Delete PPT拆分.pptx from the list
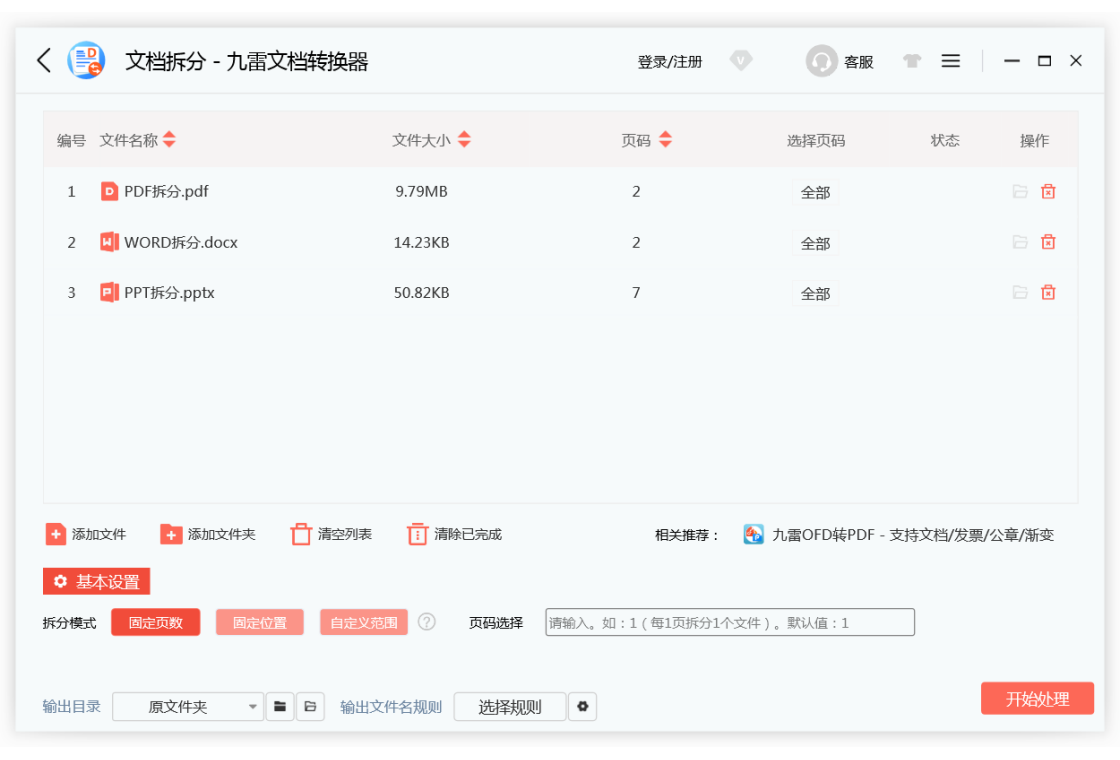The height and width of the screenshot is (760, 1120). tap(1048, 292)
